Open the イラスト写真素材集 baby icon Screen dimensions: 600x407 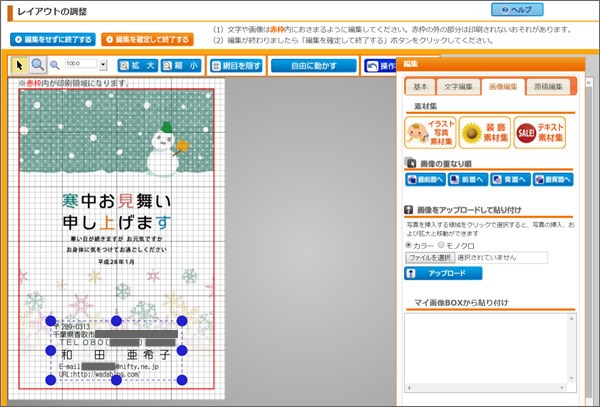[430, 133]
